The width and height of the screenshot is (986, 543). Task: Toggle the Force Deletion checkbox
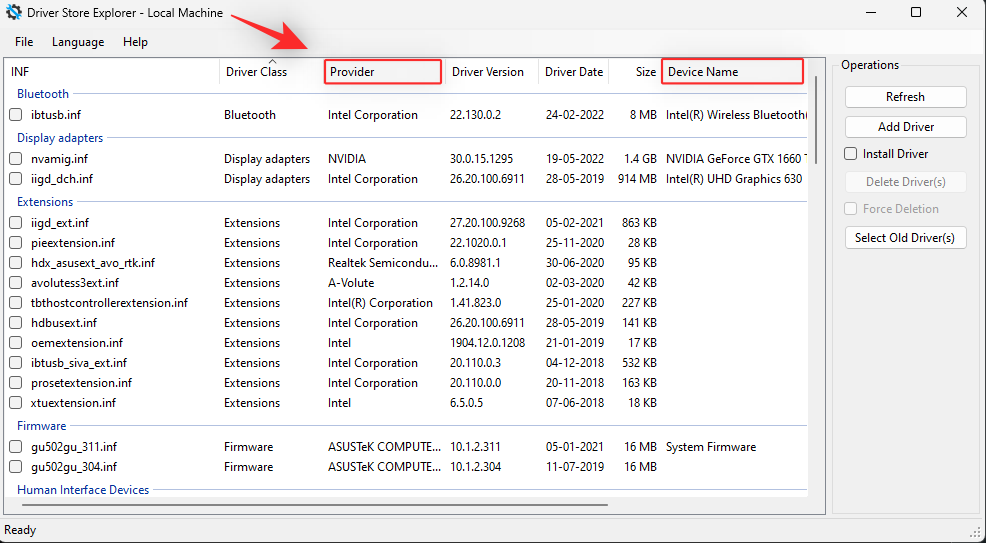851,209
